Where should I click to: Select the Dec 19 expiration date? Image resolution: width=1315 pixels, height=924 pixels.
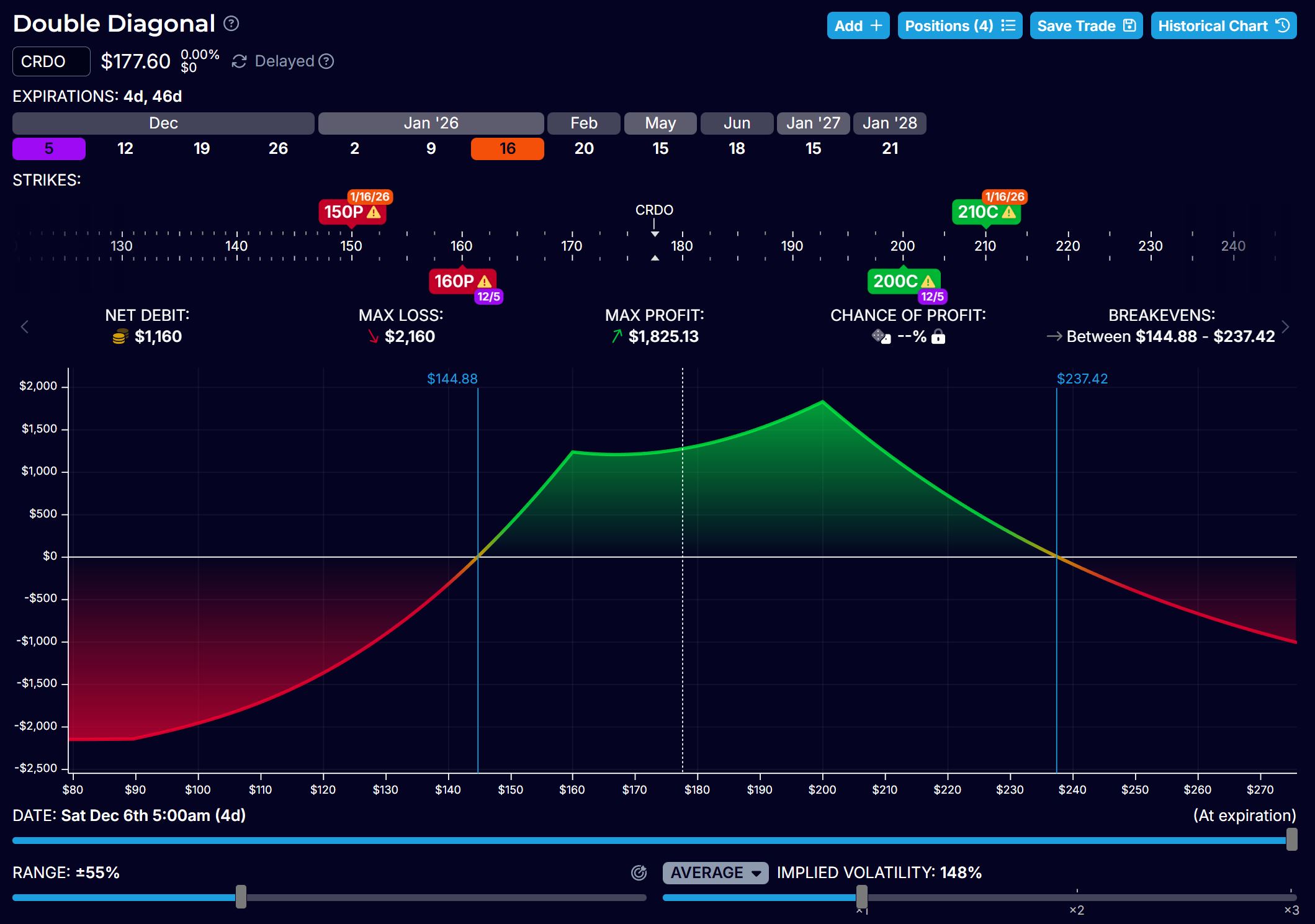point(202,149)
